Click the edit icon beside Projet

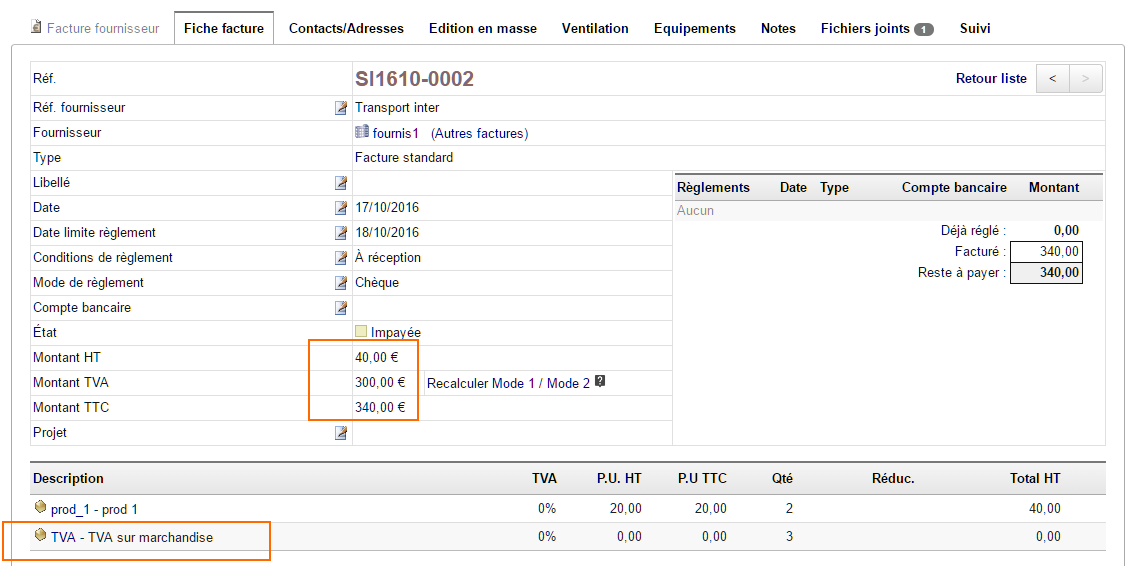pyautogui.click(x=341, y=433)
